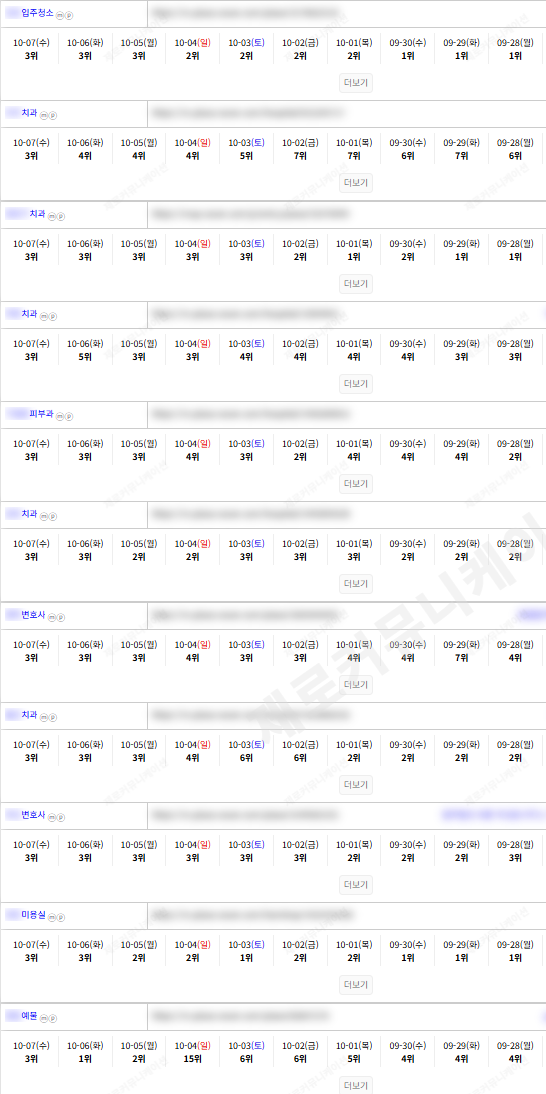Screen dimensions: 546x1094
Task: Click the 'm' icon next to 예물 keyword
Action: click(x=44, y=1018)
